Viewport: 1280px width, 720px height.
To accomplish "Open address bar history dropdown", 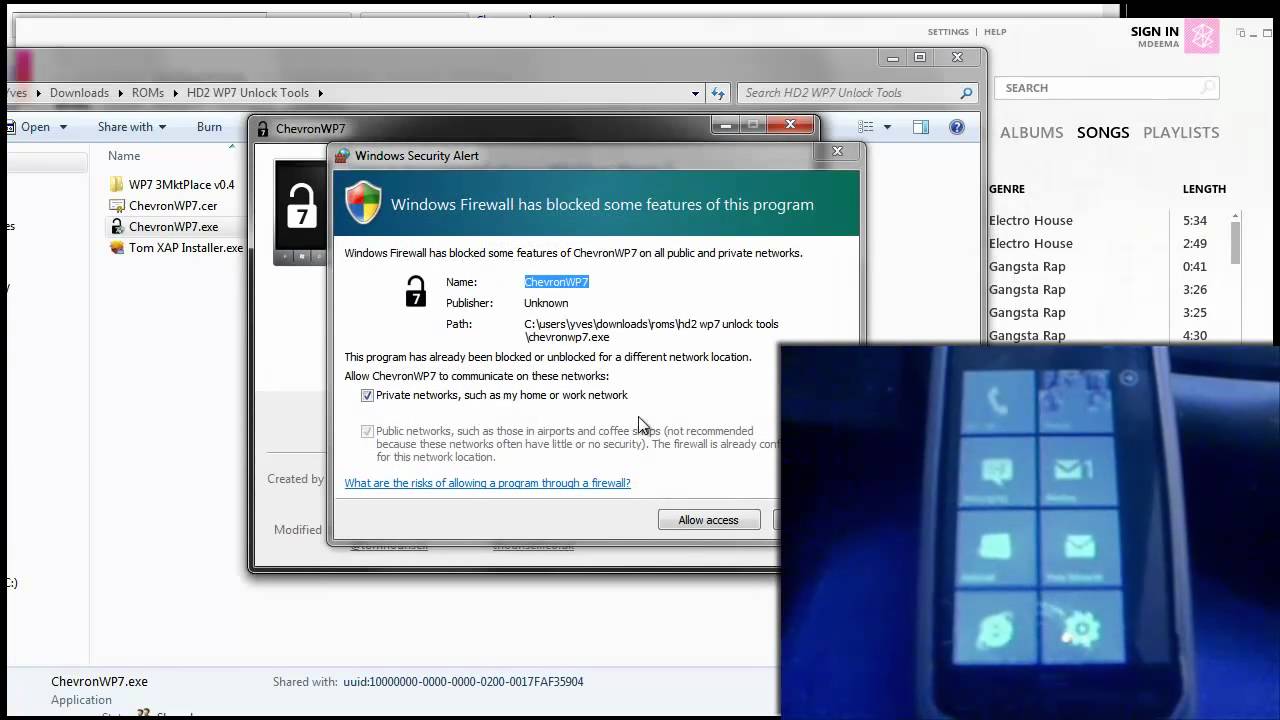I will tap(695, 93).
